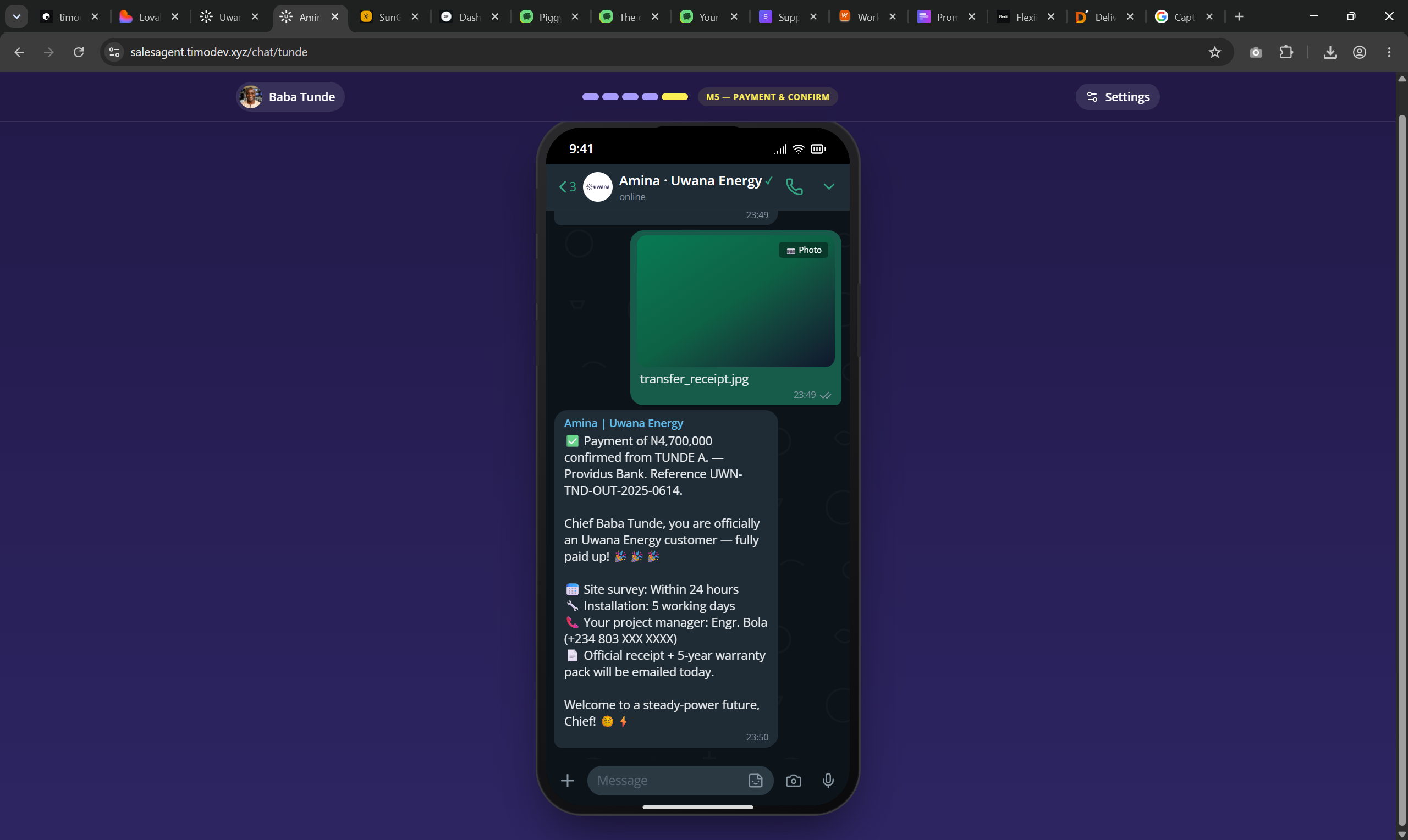Click the browser forward arrow
The image size is (1408, 840).
click(49, 52)
